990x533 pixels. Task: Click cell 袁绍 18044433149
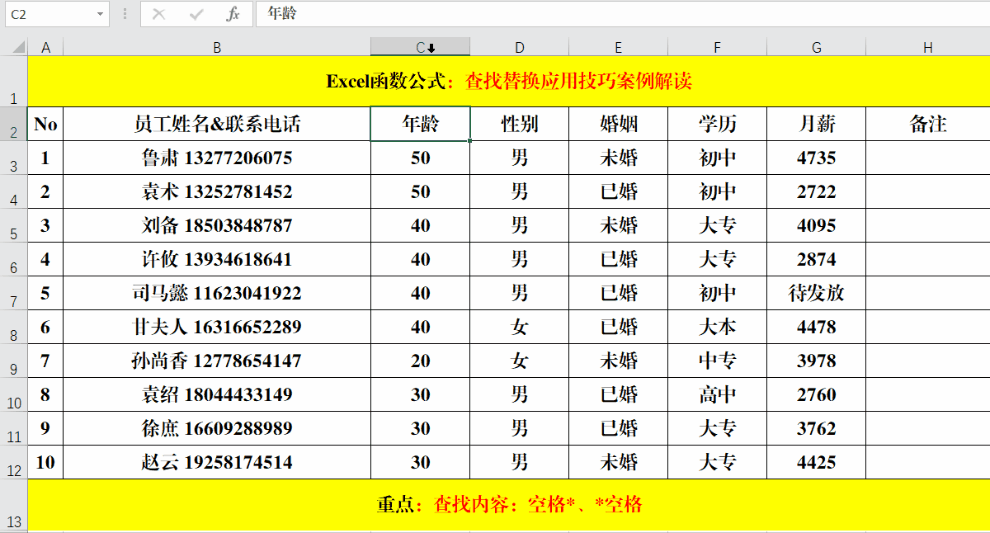pos(217,395)
